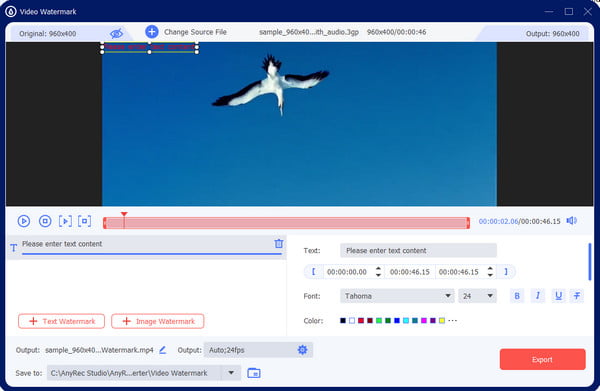Maximize the Video Watermark window
The image size is (600, 391).
(x=569, y=11)
